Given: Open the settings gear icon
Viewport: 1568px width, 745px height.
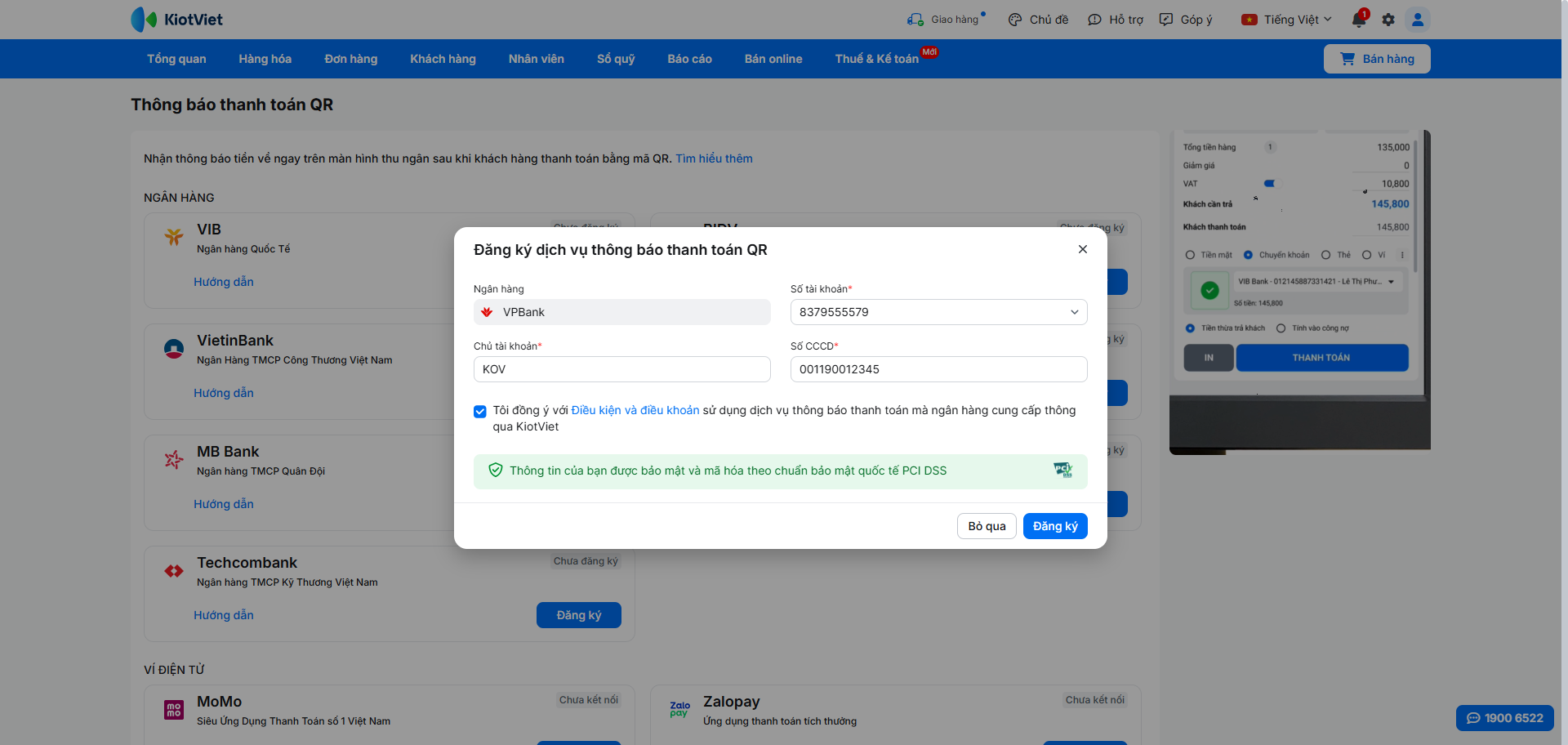Looking at the screenshot, I should [x=1388, y=20].
